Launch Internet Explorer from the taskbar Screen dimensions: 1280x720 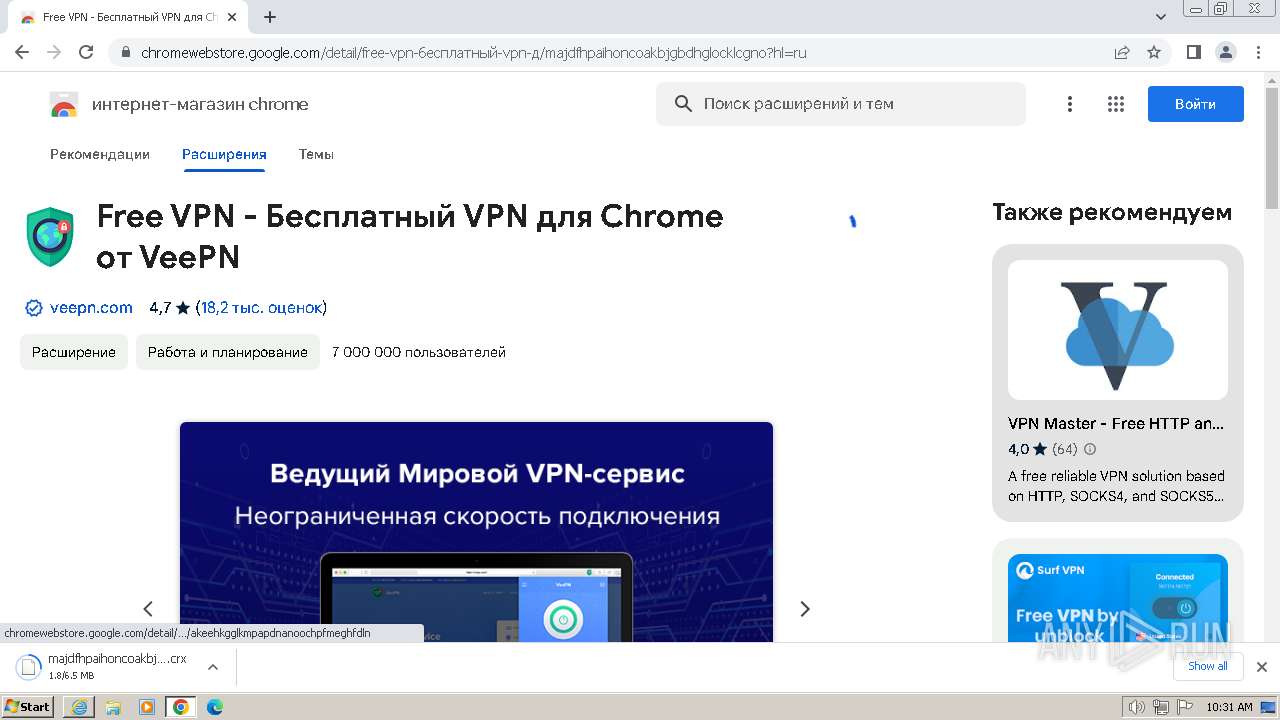tap(79, 707)
